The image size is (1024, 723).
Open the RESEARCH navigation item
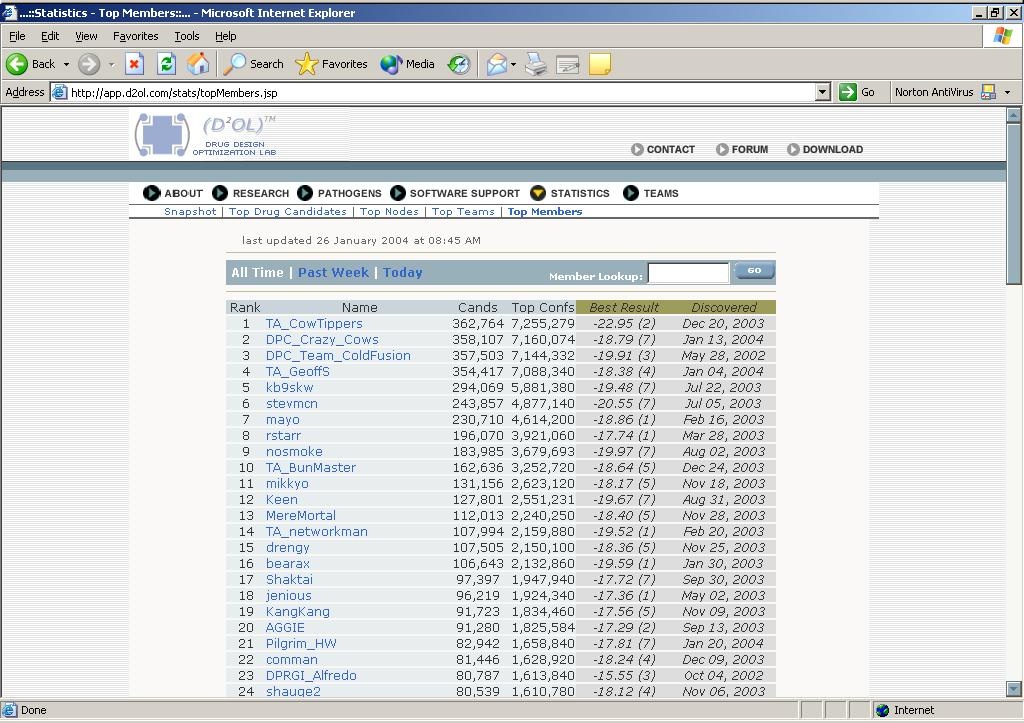click(251, 193)
